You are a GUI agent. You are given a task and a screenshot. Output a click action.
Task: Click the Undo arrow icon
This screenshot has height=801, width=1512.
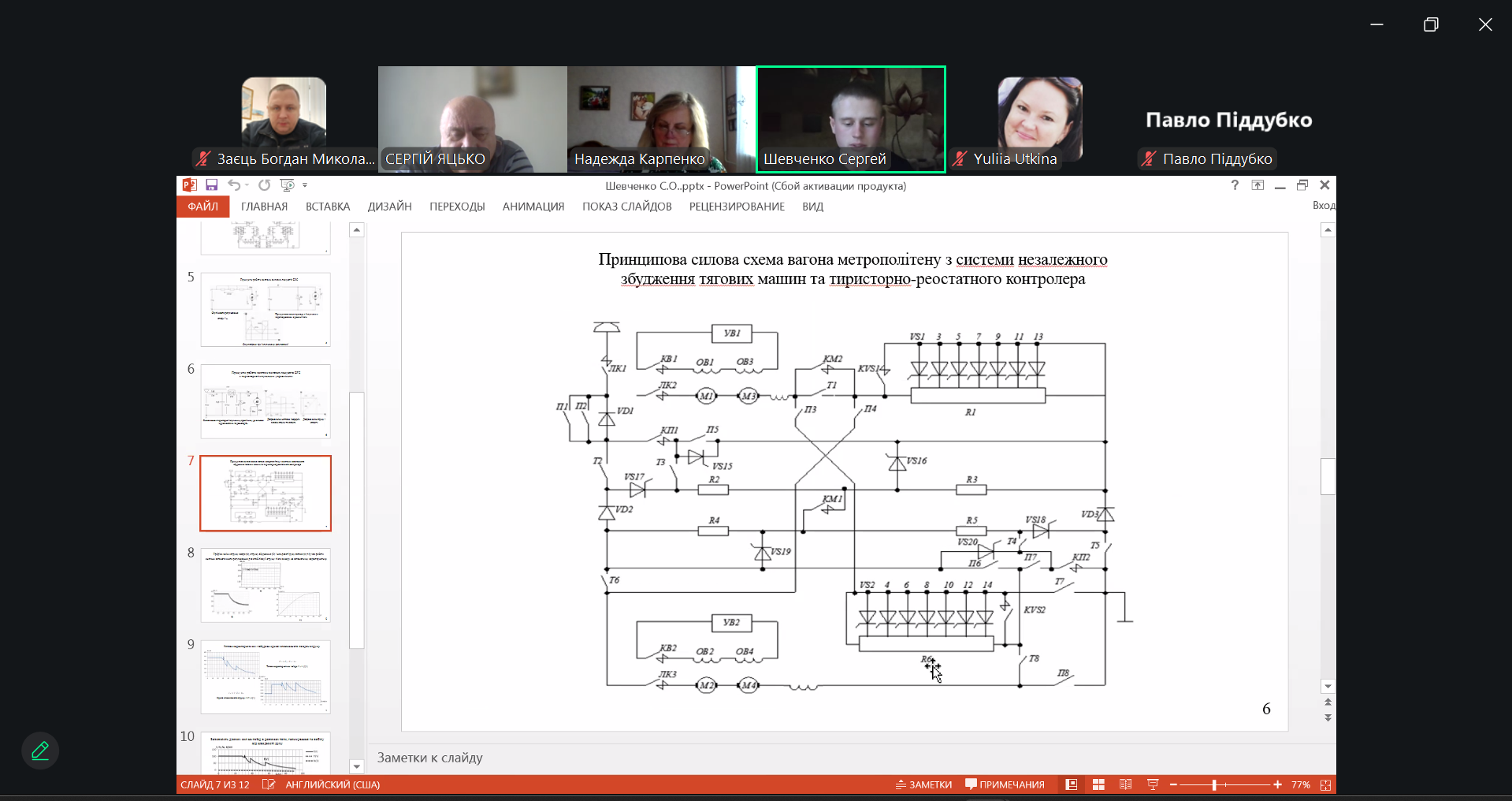pos(234,185)
